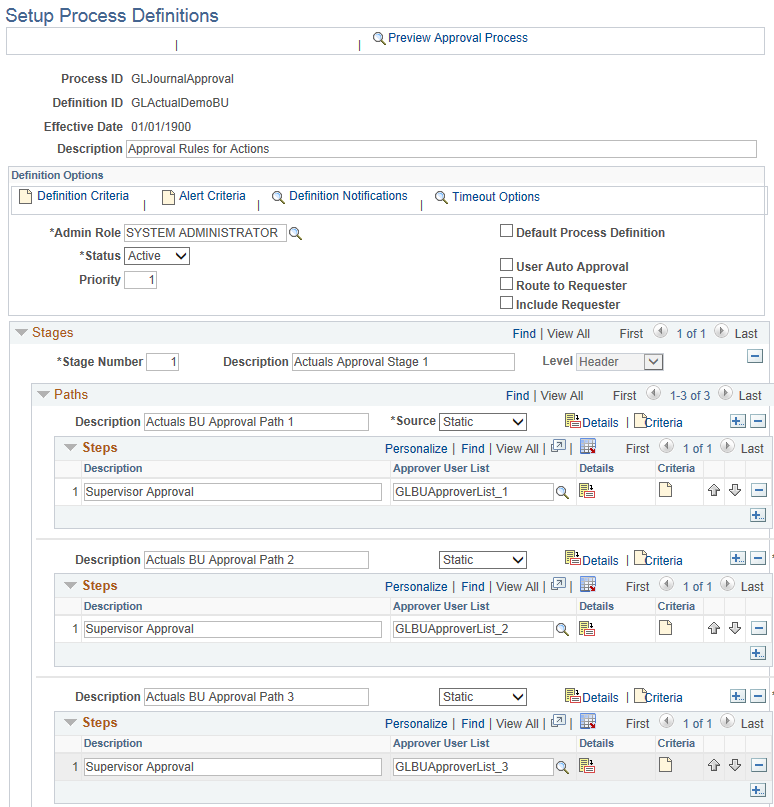Open Timeout Options

495,197
